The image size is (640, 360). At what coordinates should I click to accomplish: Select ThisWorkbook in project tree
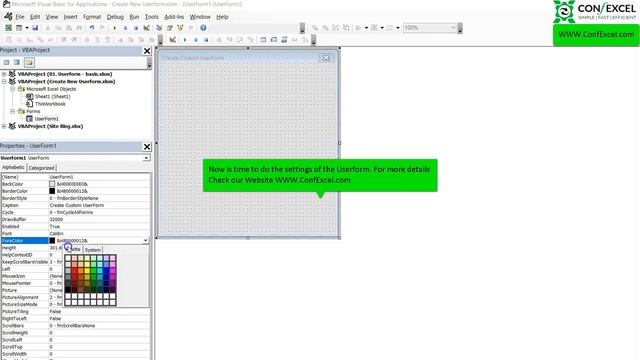point(50,104)
